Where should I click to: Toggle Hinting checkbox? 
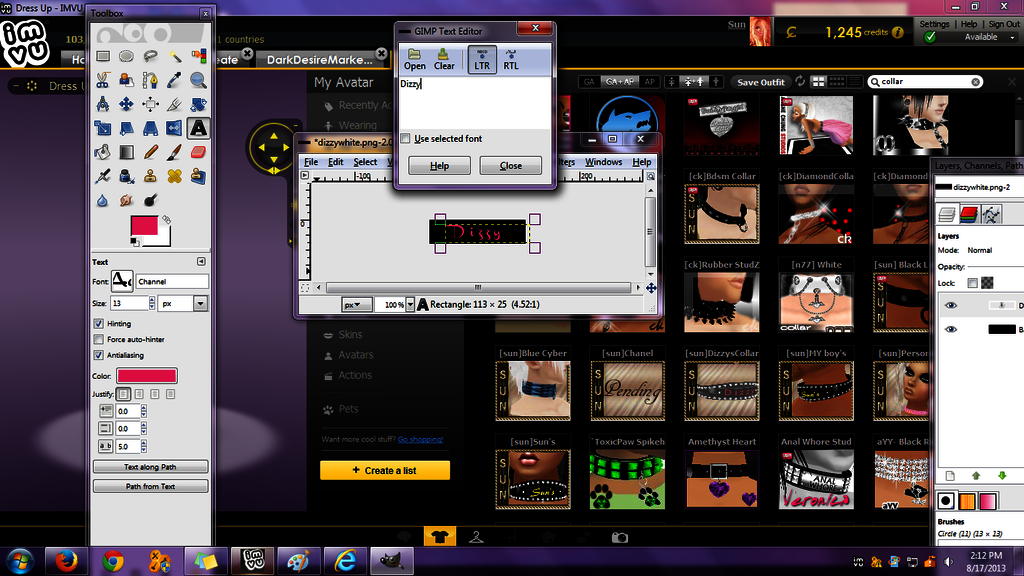[x=99, y=323]
